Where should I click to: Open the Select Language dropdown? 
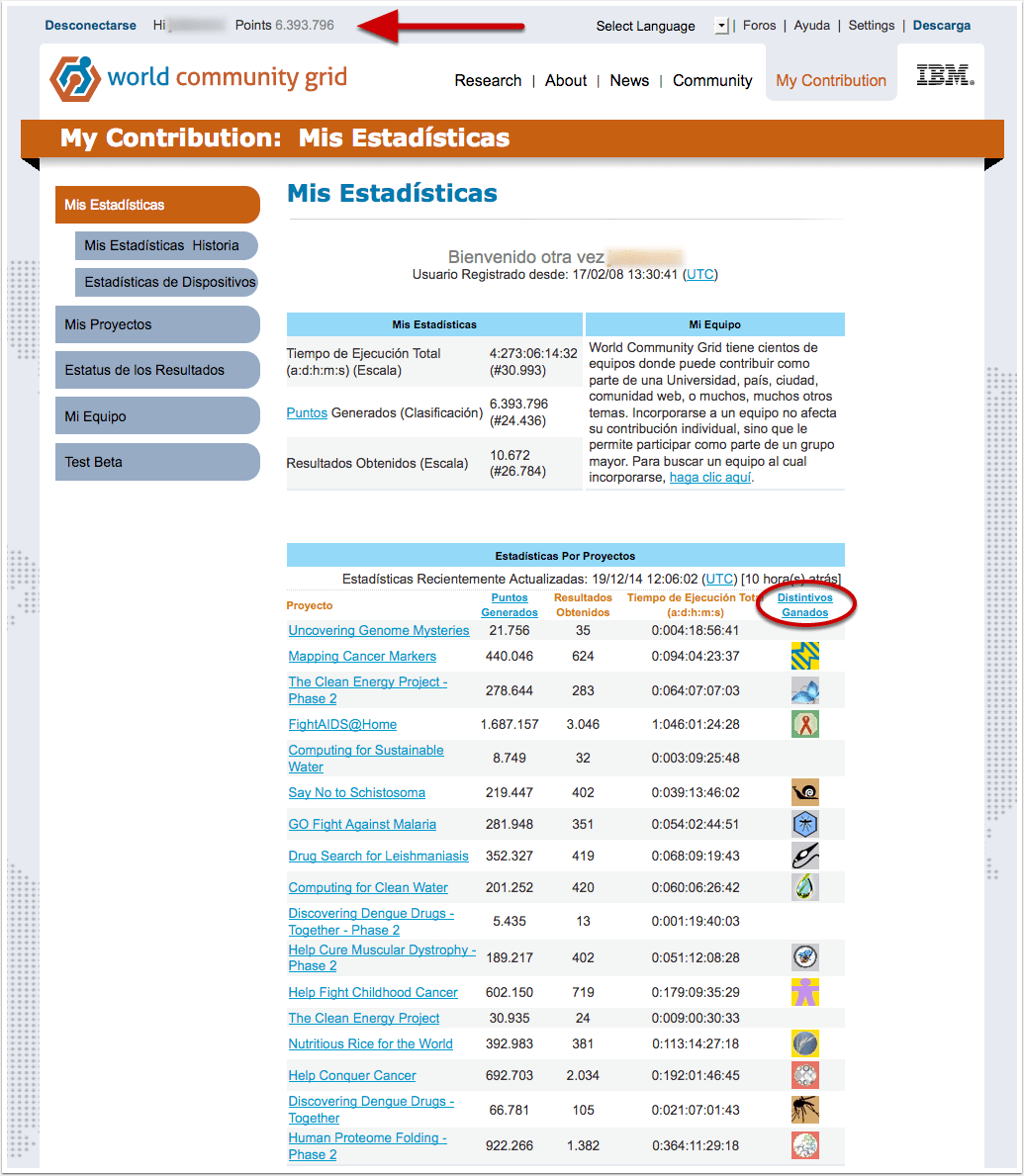pos(721,27)
